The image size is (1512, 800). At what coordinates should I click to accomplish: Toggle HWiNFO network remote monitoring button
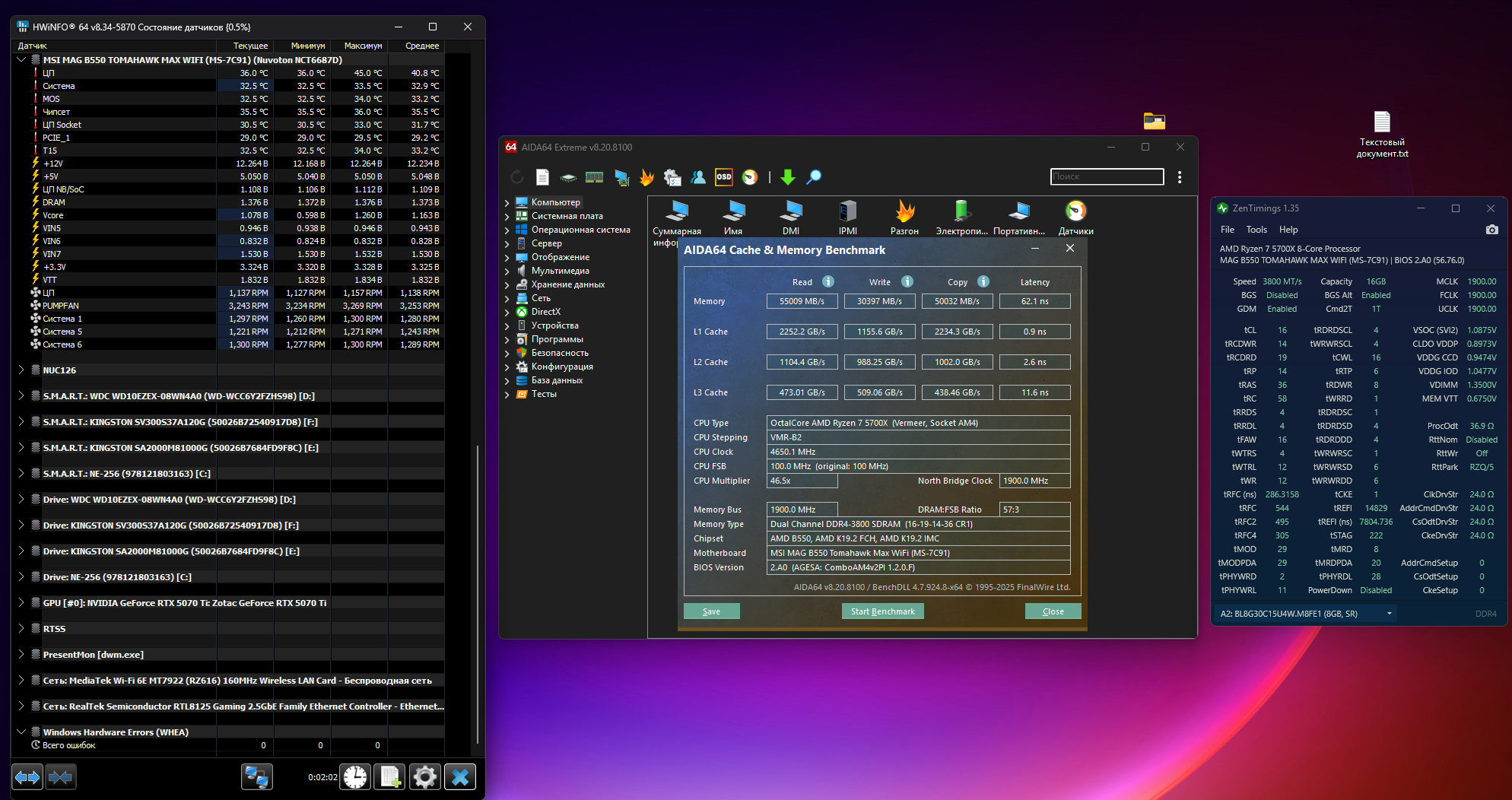tap(256, 777)
